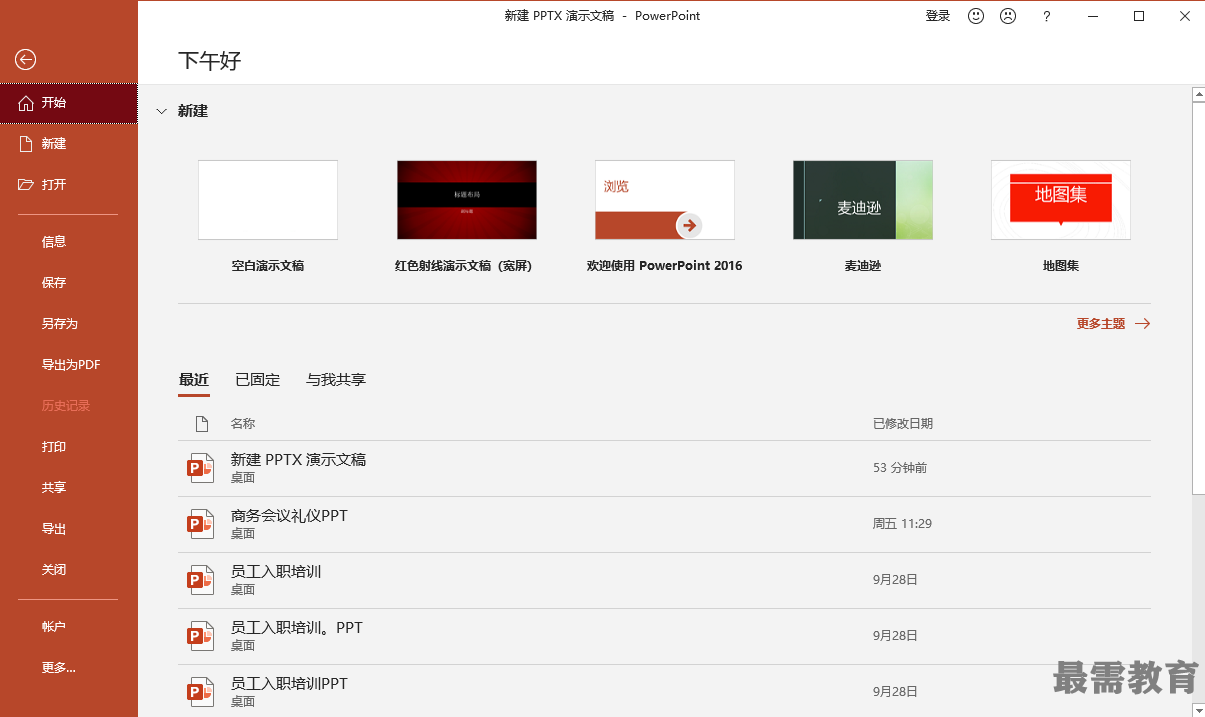Viewport: 1205px width, 717px height.
Task: Click 空白演示文稿 template label
Action: click(268, 266)
